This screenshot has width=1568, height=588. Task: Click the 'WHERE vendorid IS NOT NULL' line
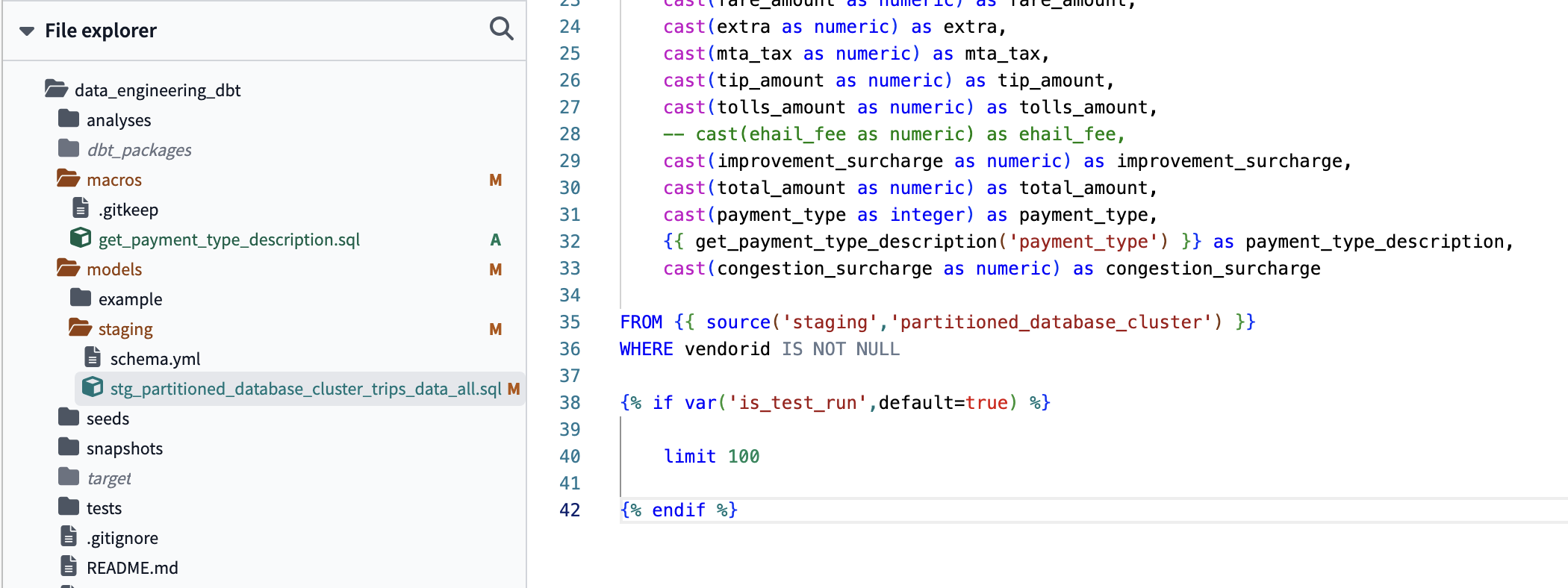(759, 348)
